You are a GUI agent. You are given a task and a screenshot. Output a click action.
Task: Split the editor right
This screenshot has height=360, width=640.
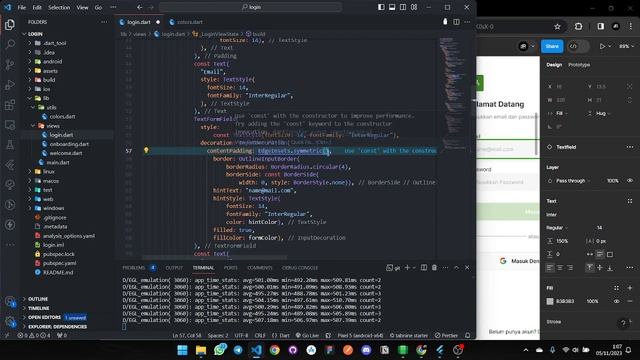(x=456, y=22)
